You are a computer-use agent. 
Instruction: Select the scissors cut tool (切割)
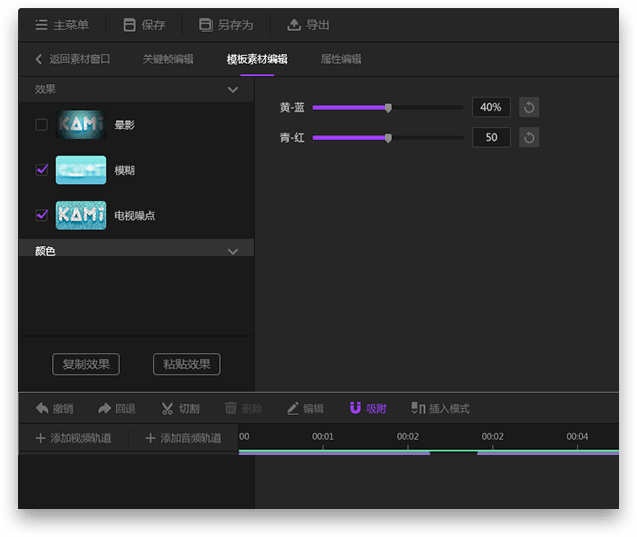click(x=167, y=408)
